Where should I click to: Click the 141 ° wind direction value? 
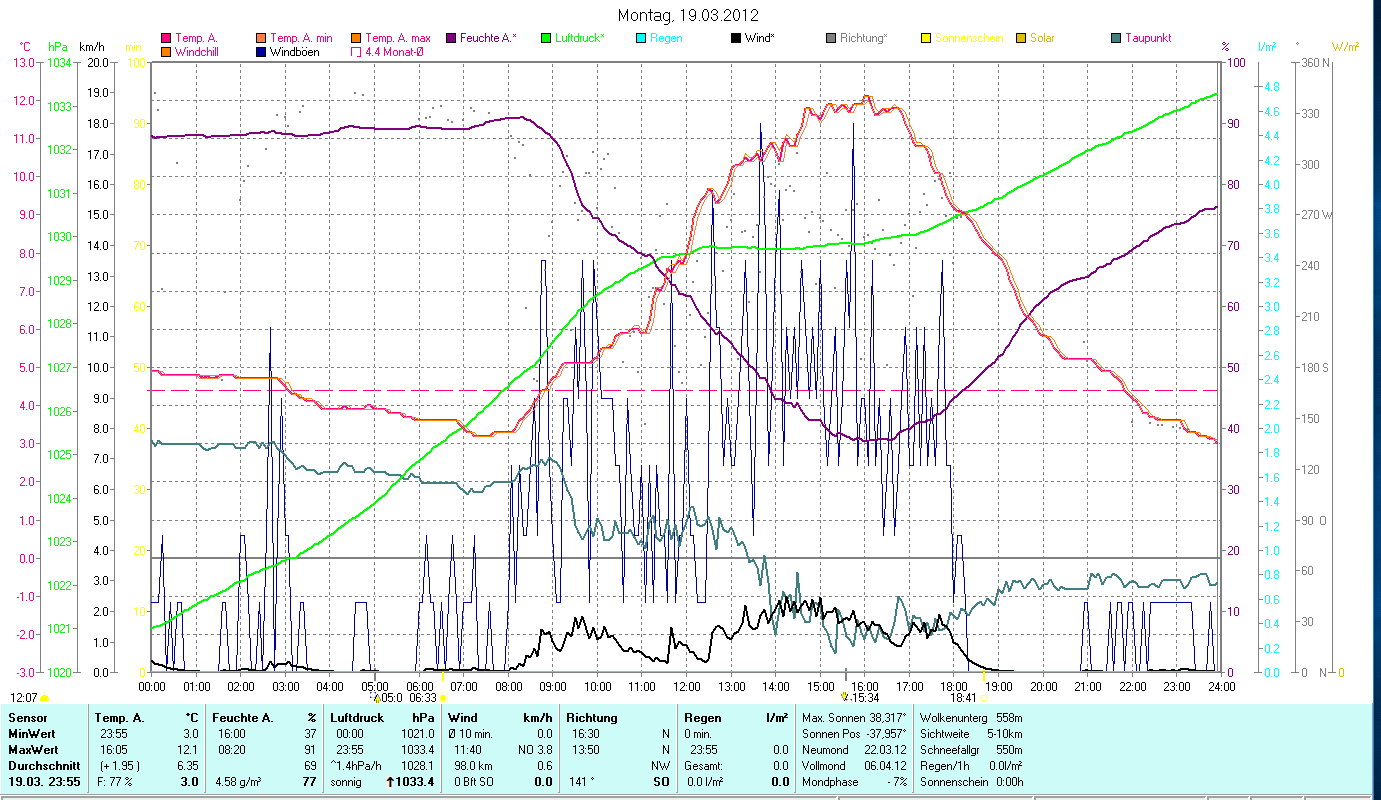pyautogui.click(x=582, y=782)
